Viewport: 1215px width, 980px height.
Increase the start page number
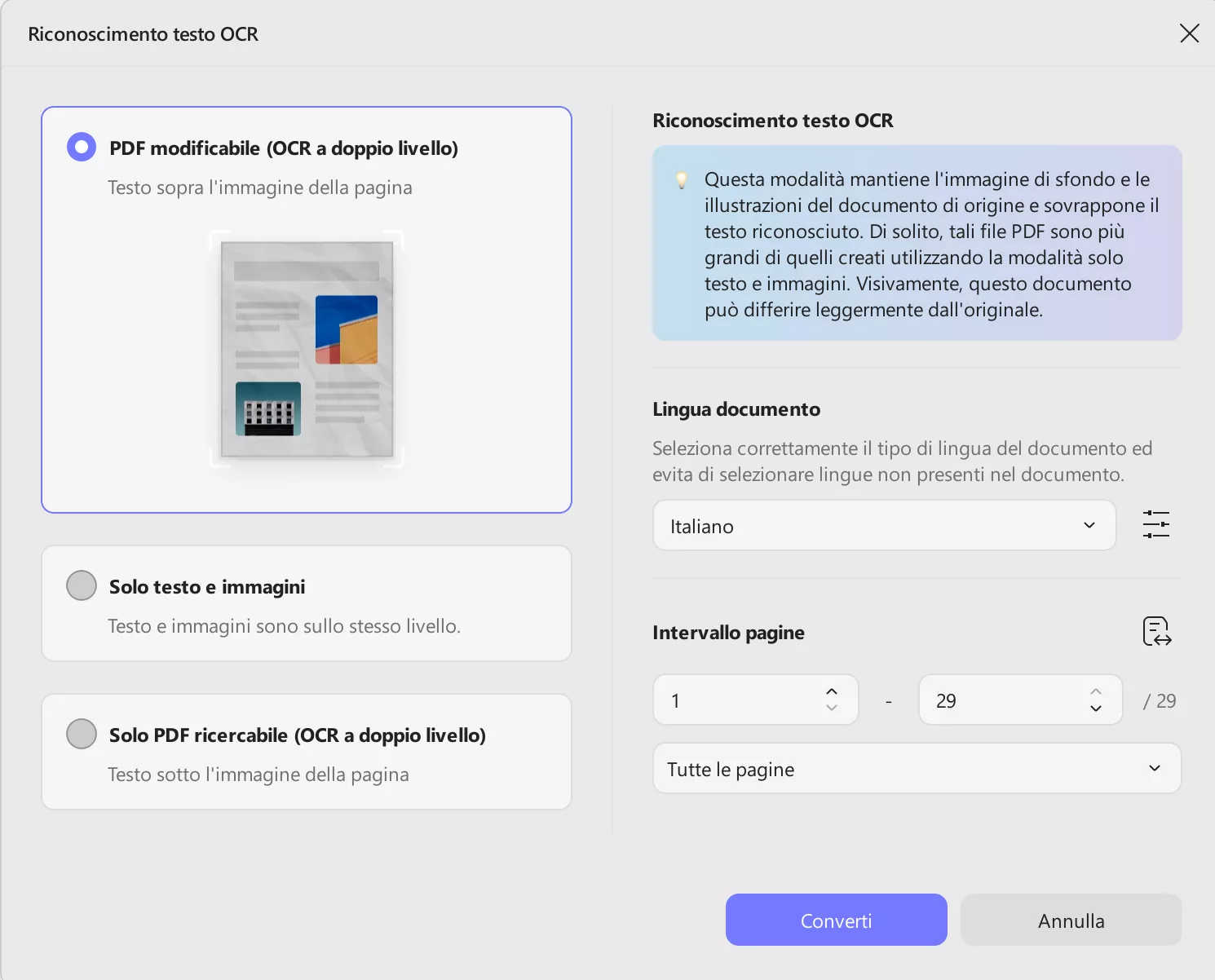[832, 691]
